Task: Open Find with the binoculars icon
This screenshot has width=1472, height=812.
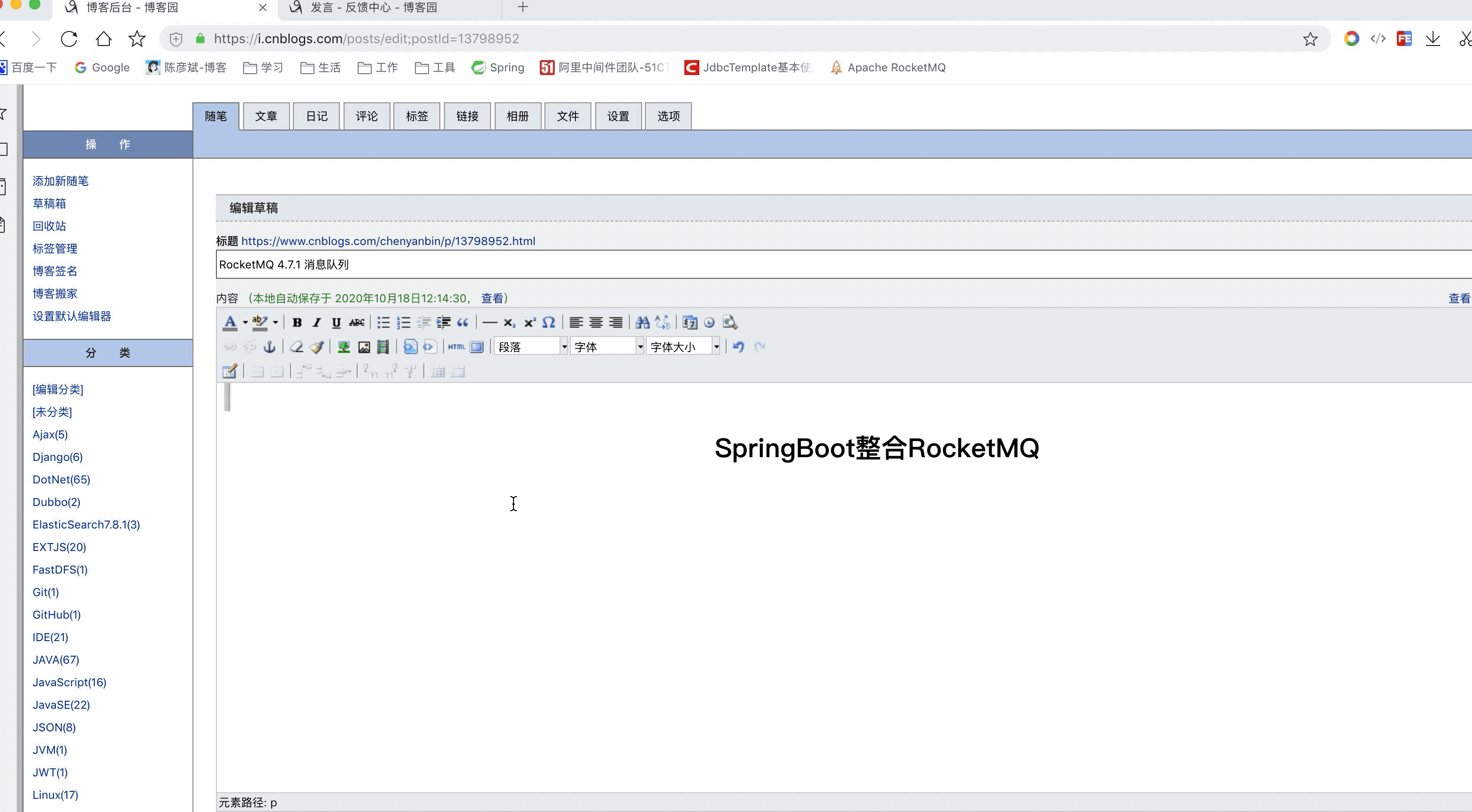Action: tap(642, 322)
